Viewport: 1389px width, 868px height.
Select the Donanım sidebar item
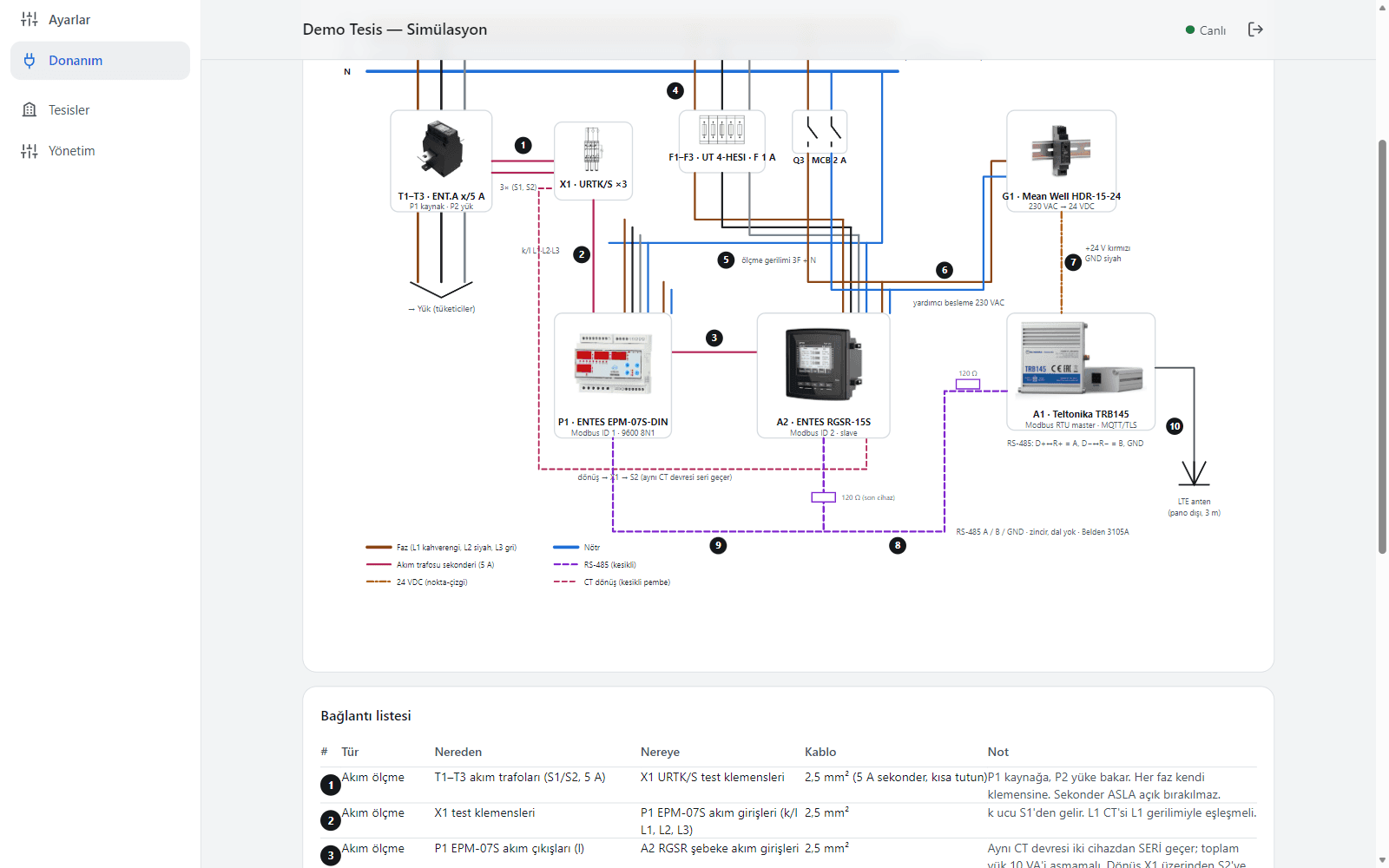pyautogui.click(x=100, y=61)
